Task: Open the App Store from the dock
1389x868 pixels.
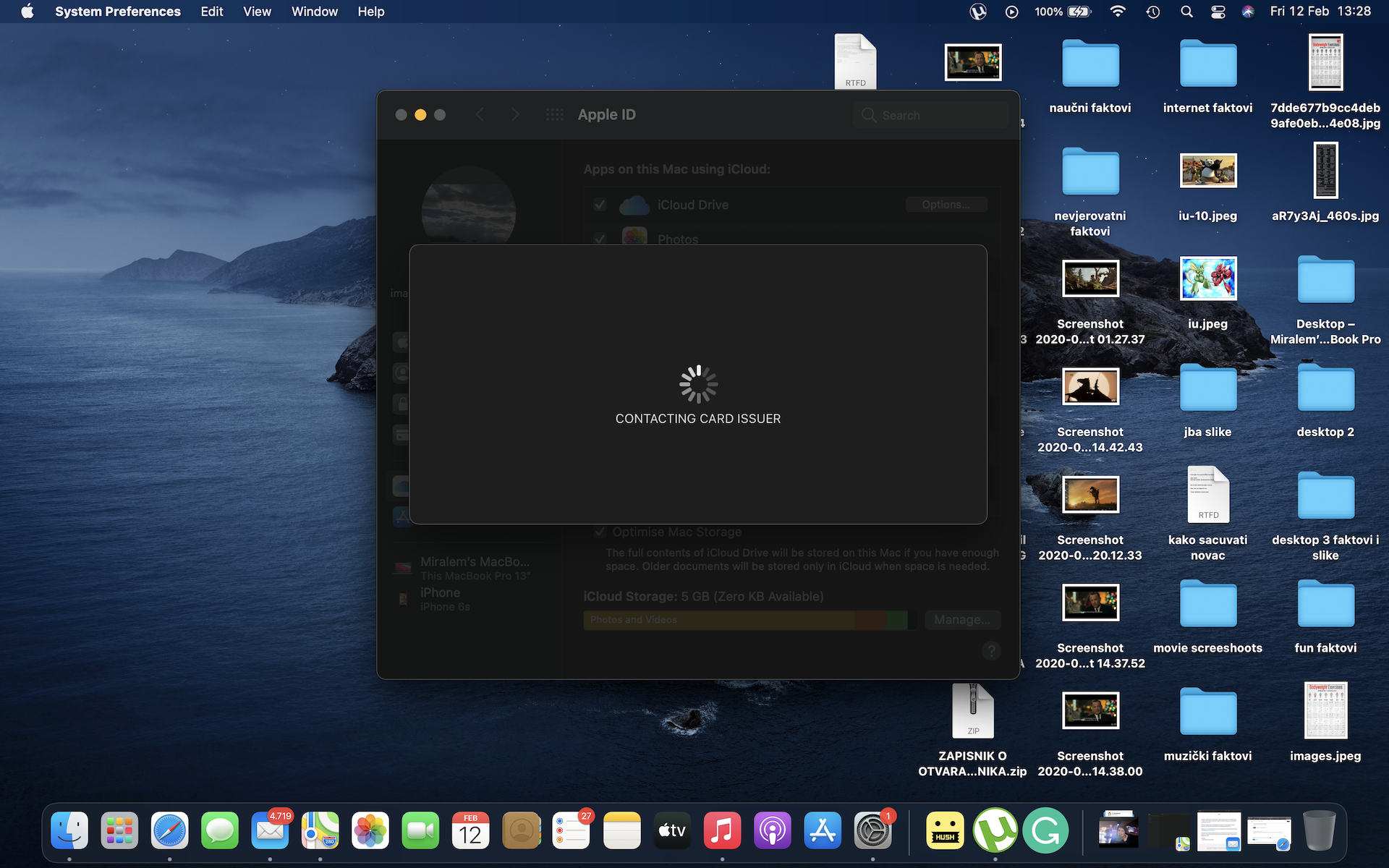Action: pos(823,831)
